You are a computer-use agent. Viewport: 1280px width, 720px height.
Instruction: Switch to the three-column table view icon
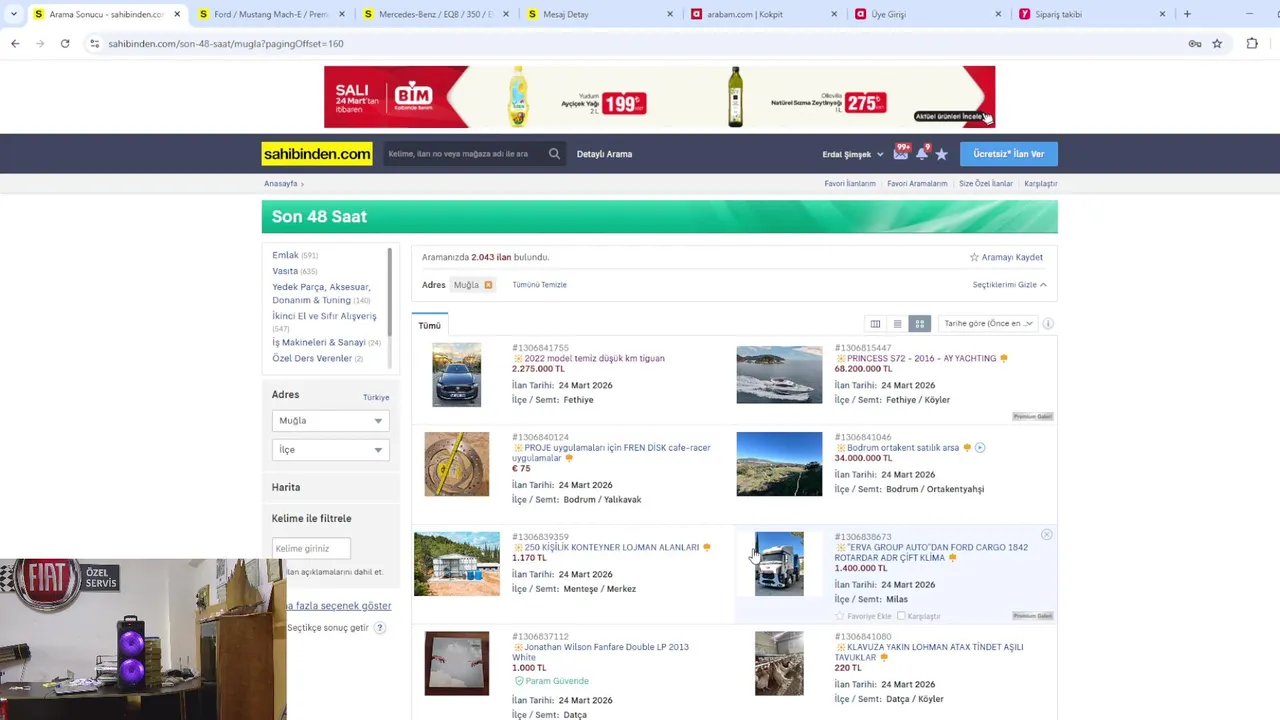point(875,324)
